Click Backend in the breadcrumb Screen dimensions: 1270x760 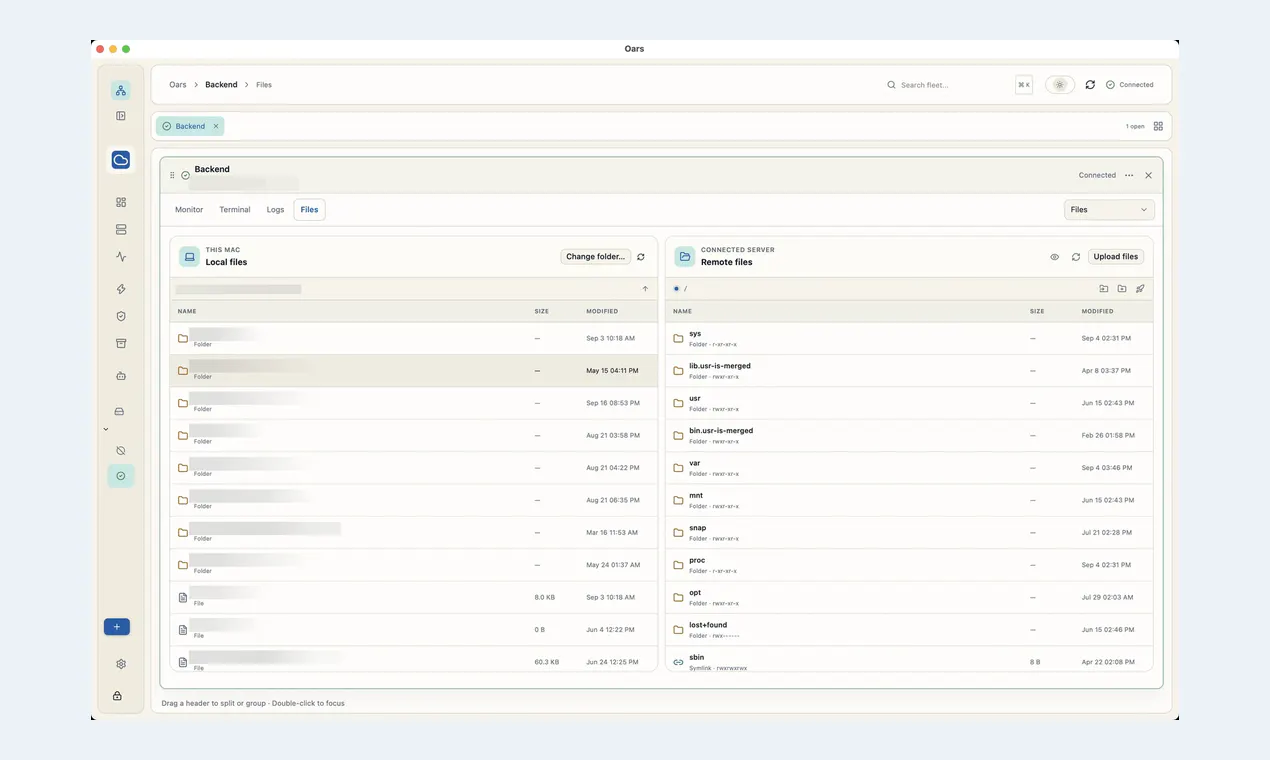[x=221, y=85]
